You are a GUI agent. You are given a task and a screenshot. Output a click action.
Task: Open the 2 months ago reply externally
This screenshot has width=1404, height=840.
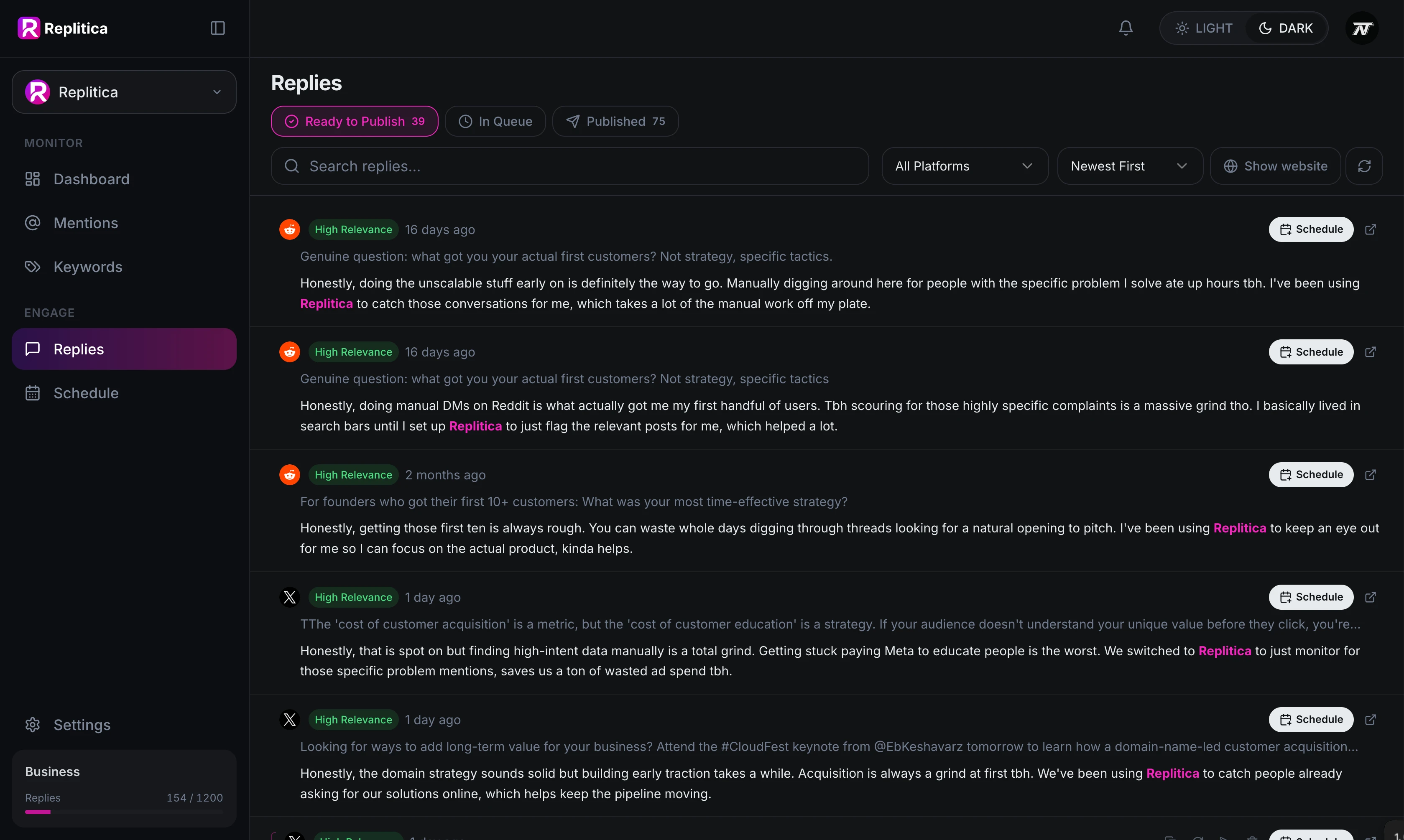1370,474
